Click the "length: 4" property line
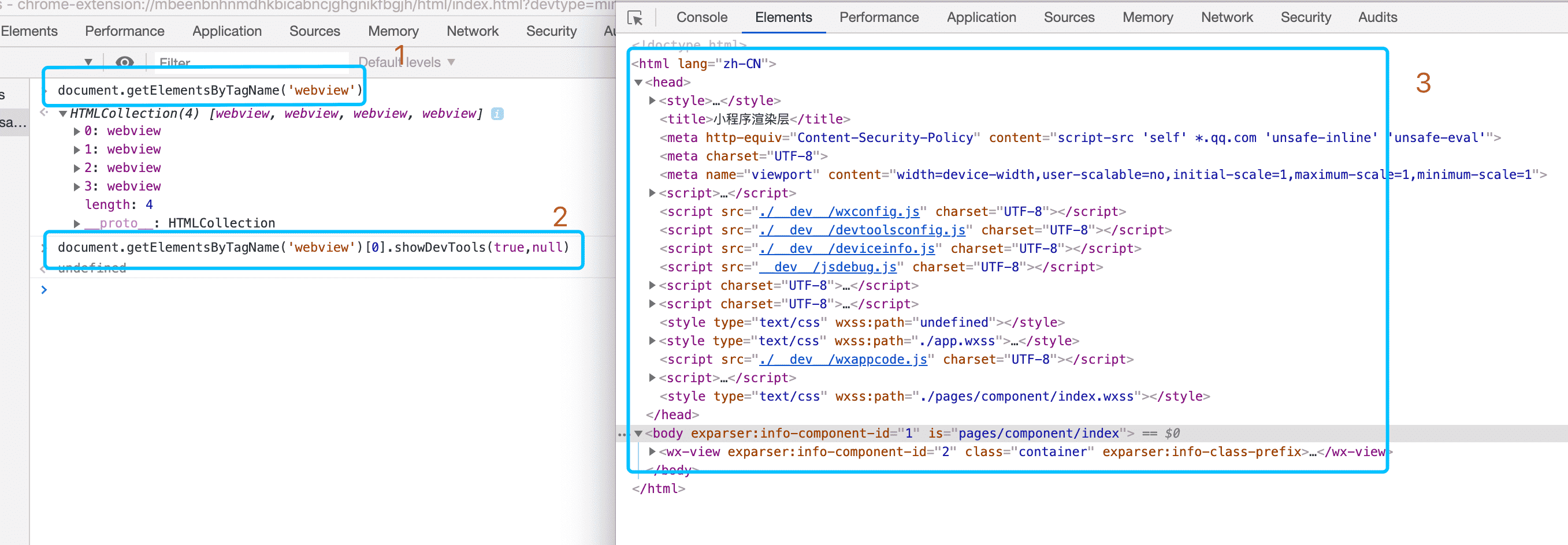This screenshot has width=1568, height=545. [x=118, y=205]
